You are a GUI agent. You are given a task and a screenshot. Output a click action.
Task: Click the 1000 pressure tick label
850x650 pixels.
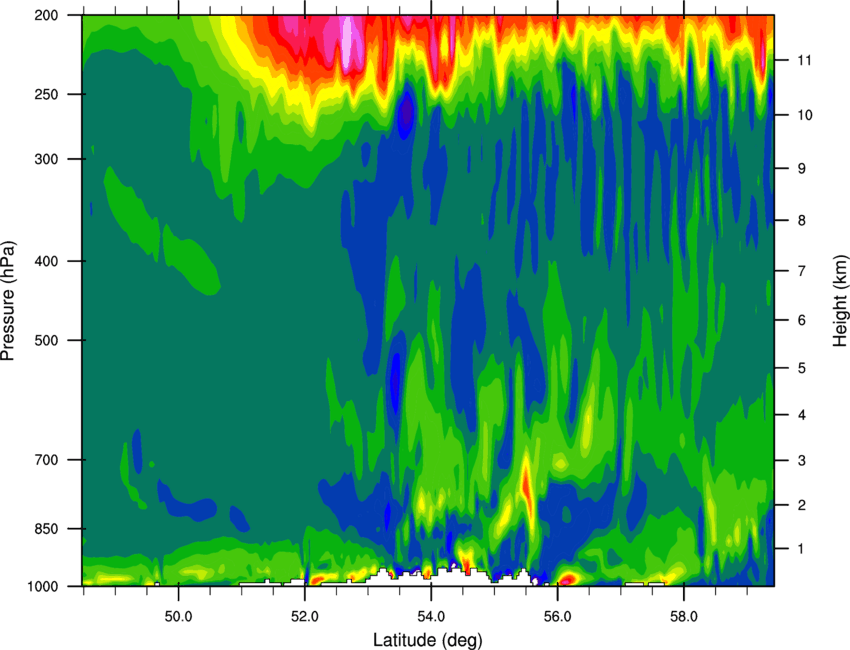tap(43, 587)
